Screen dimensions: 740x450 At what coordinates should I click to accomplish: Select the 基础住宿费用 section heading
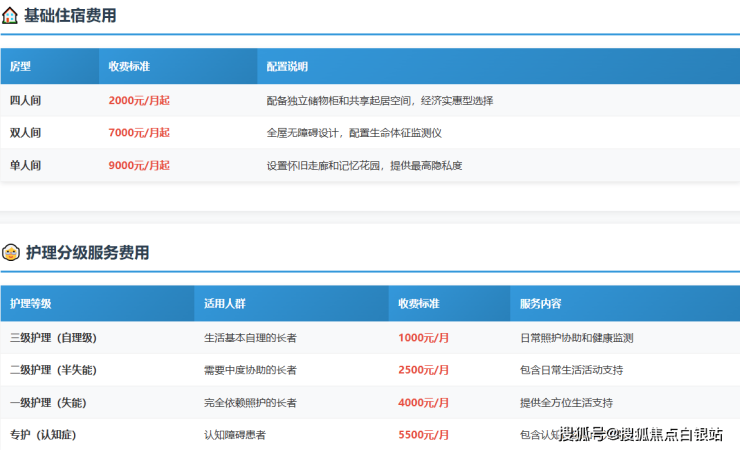pos(70,16)
